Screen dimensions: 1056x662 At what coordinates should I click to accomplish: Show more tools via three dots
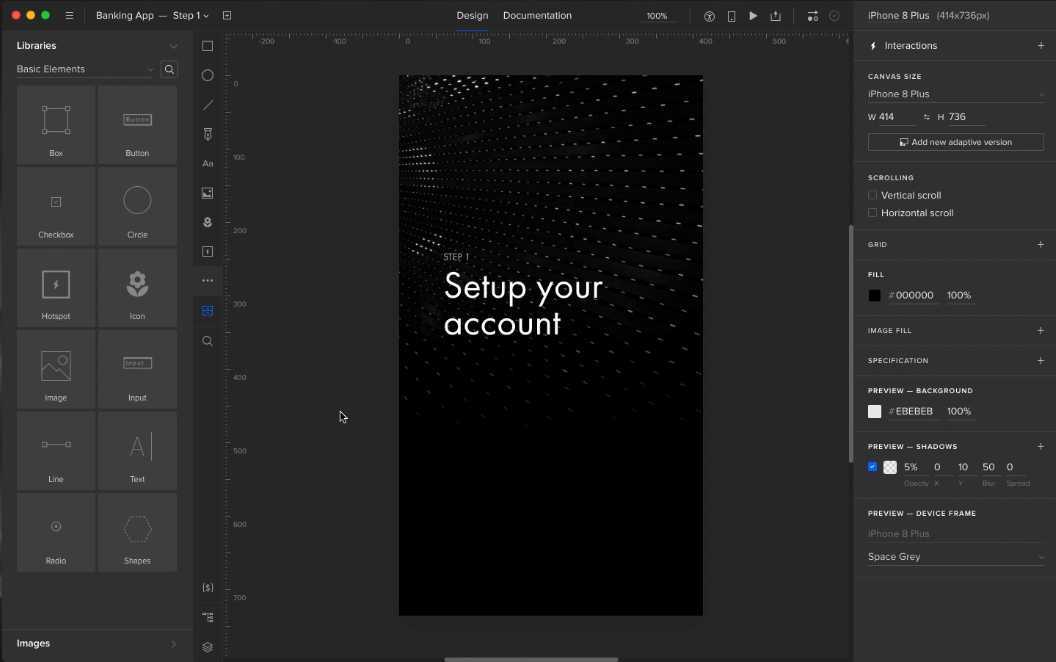(x=207, y=280)
